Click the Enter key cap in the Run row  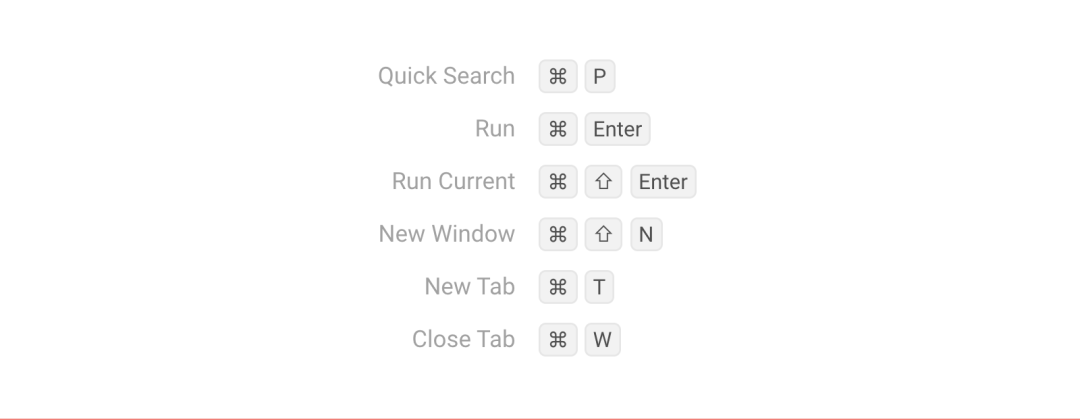tap(617, 129)
